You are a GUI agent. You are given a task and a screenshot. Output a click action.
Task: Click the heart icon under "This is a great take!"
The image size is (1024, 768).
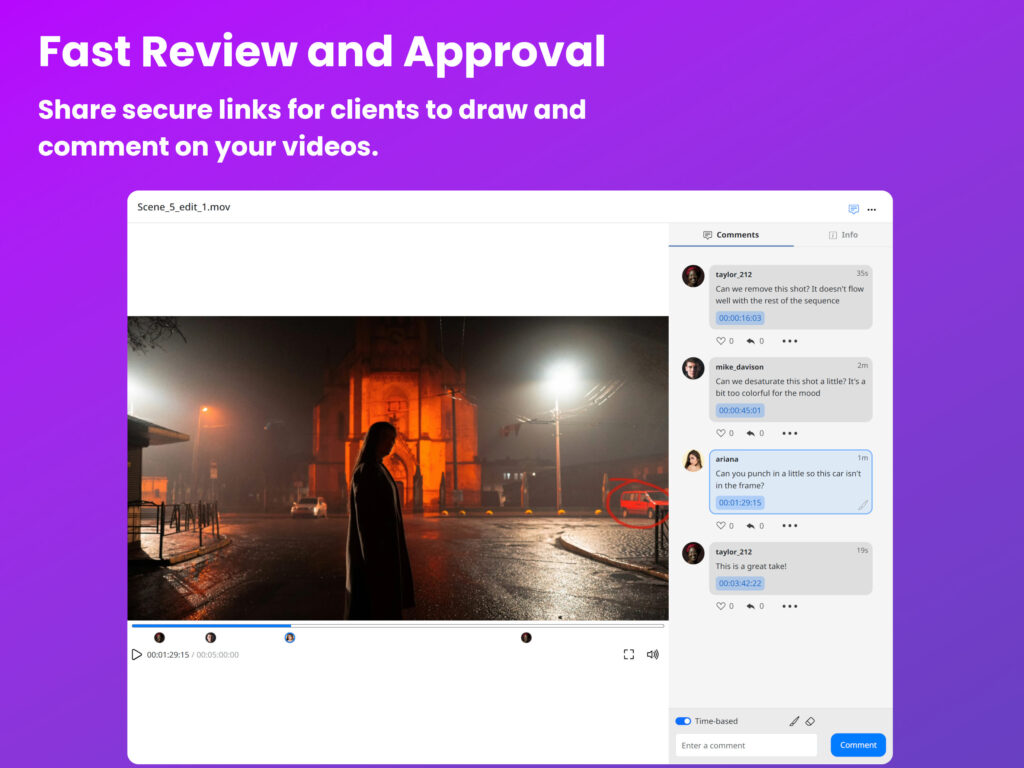[720, 606]
